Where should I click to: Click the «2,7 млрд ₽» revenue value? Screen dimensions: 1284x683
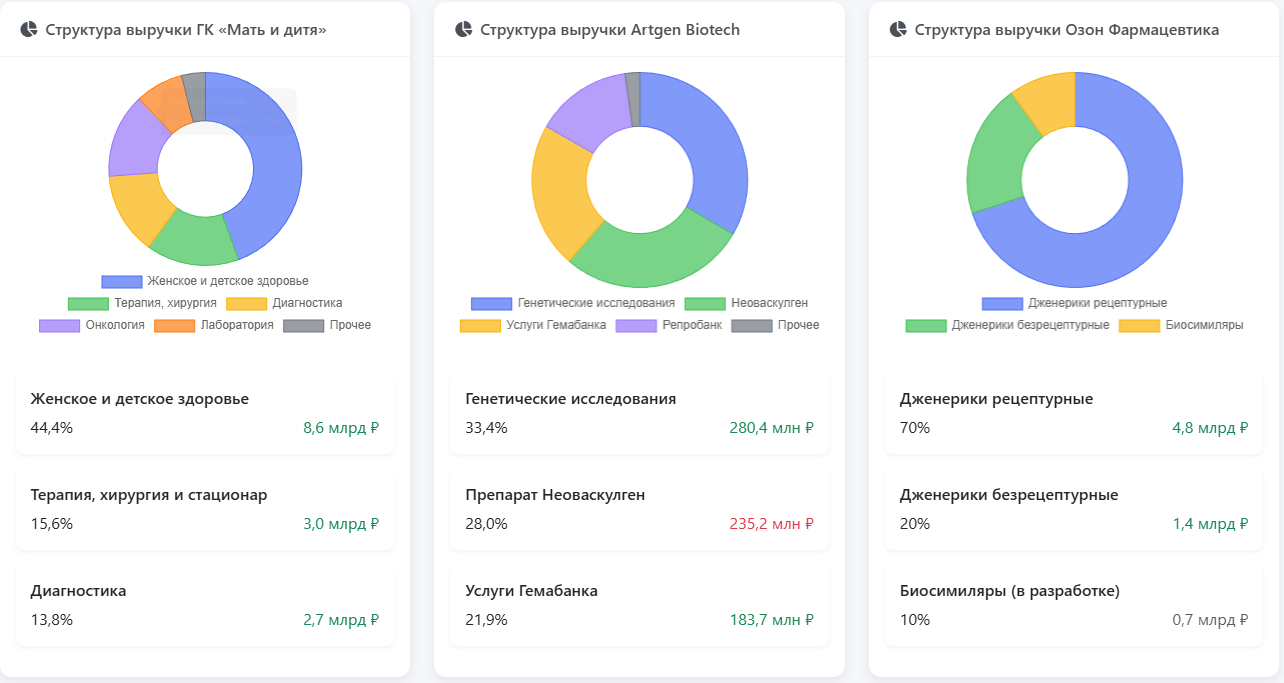[341, 619]
